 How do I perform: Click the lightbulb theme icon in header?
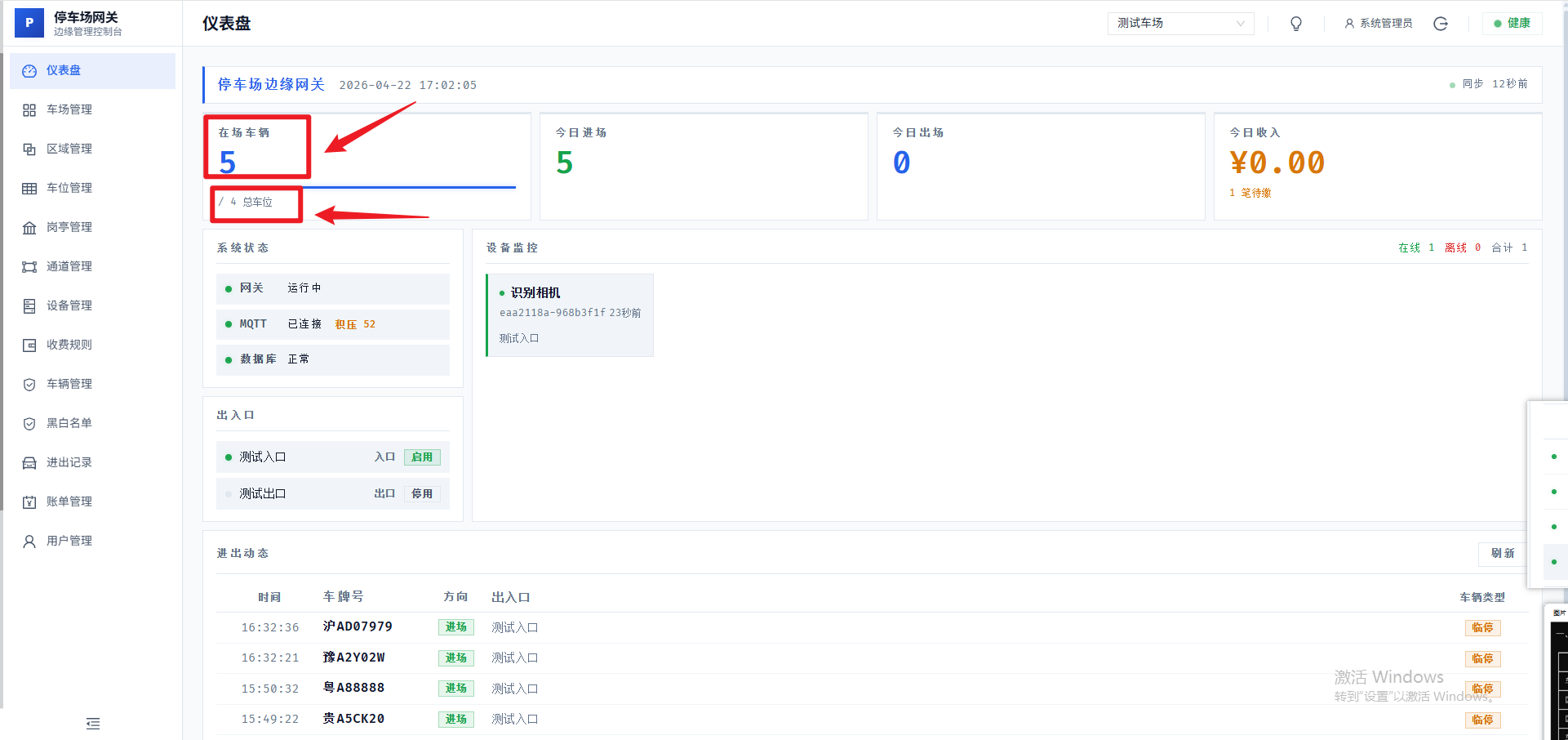(x=1295, y=24)
